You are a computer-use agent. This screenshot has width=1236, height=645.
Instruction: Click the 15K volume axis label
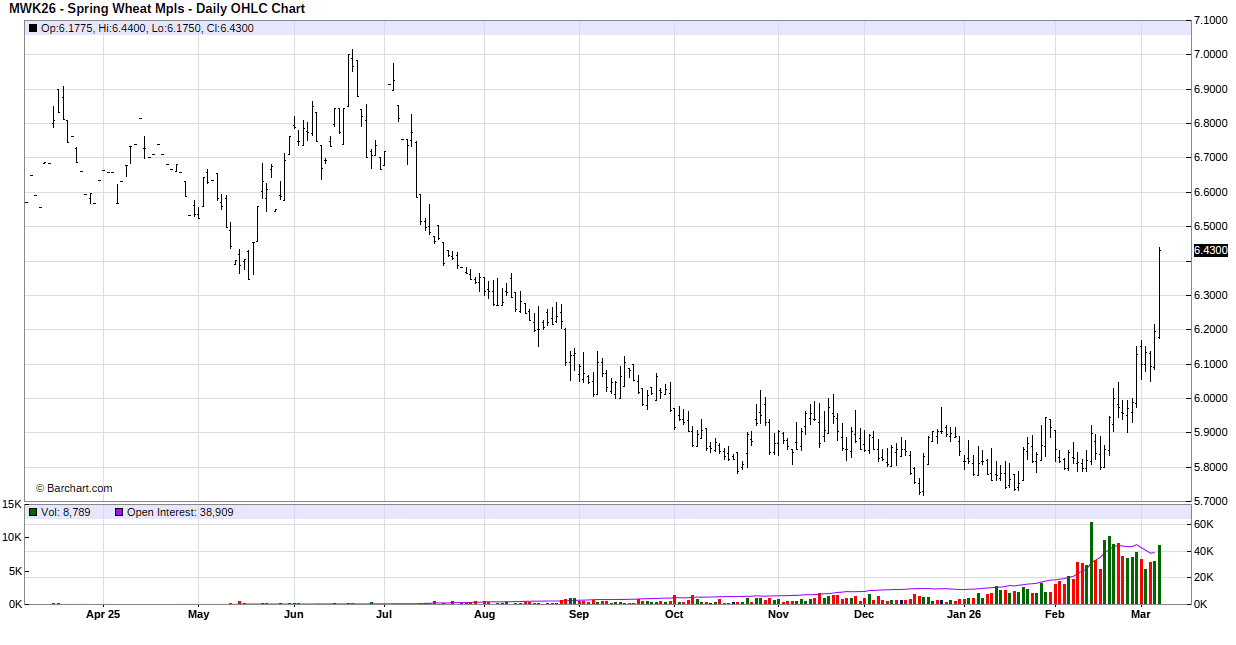click(12, 504)
